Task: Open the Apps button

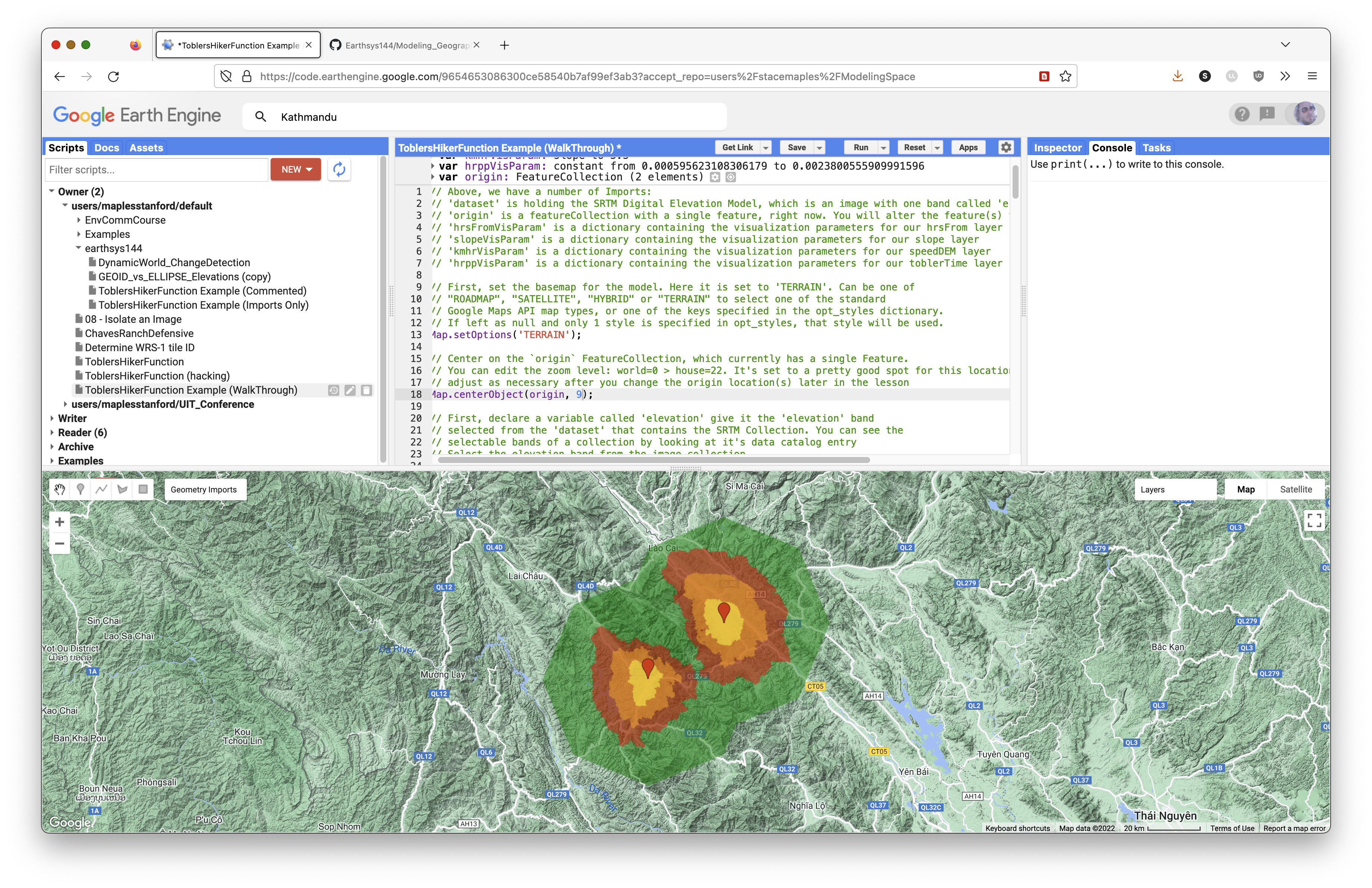Action: point(968,148)
